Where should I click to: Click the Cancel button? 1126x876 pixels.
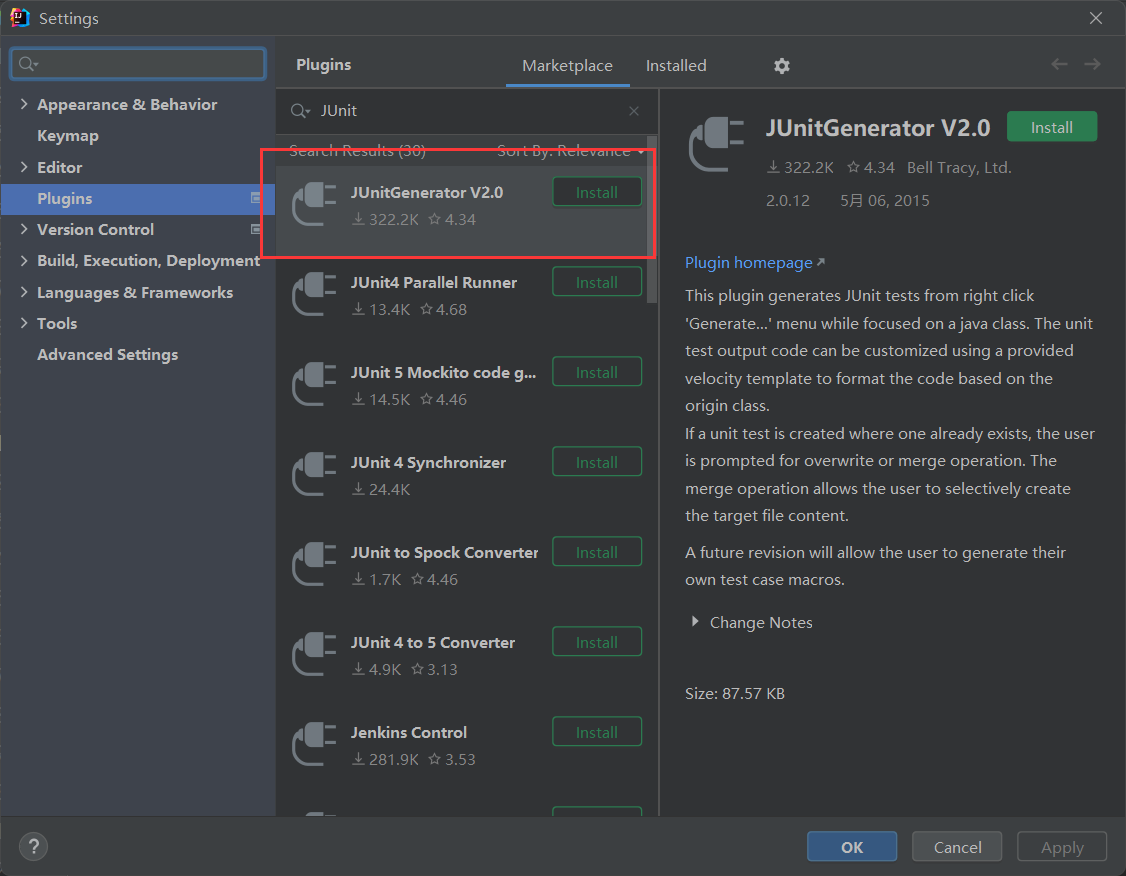click(x=957, y=847)
